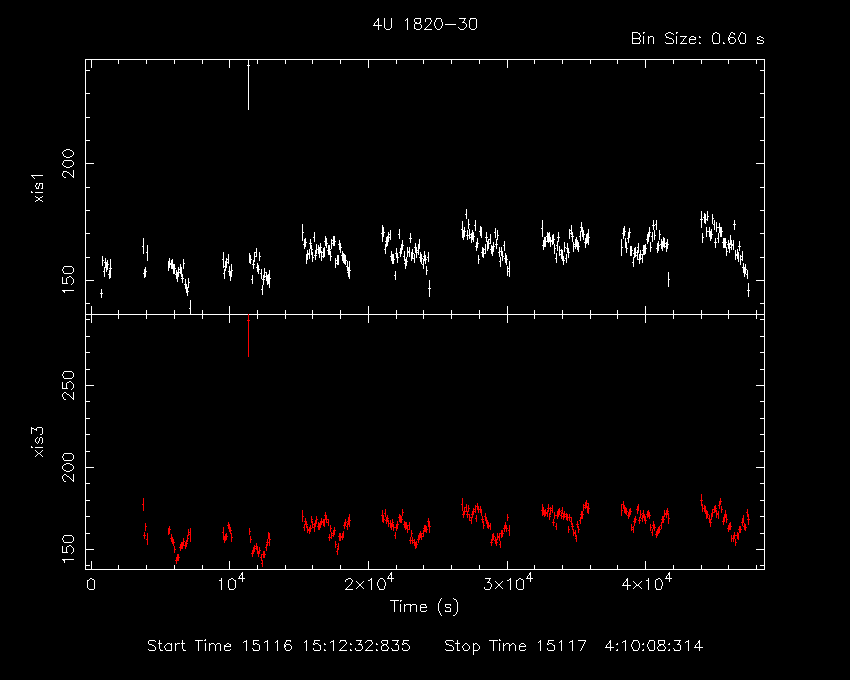This screenshot has width=850, height=680.
Task: Click the last red data cluster in xis3
Action: coord(725,519)
